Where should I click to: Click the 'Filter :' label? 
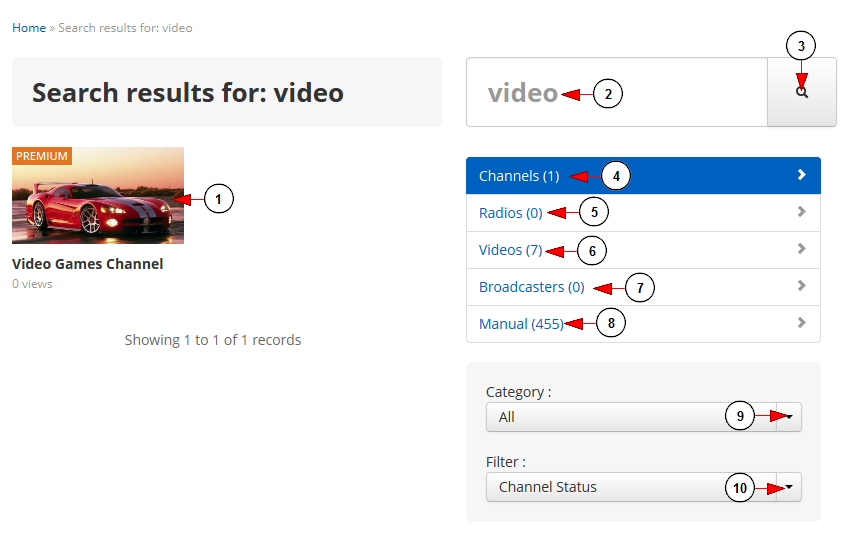click(506, 462)
